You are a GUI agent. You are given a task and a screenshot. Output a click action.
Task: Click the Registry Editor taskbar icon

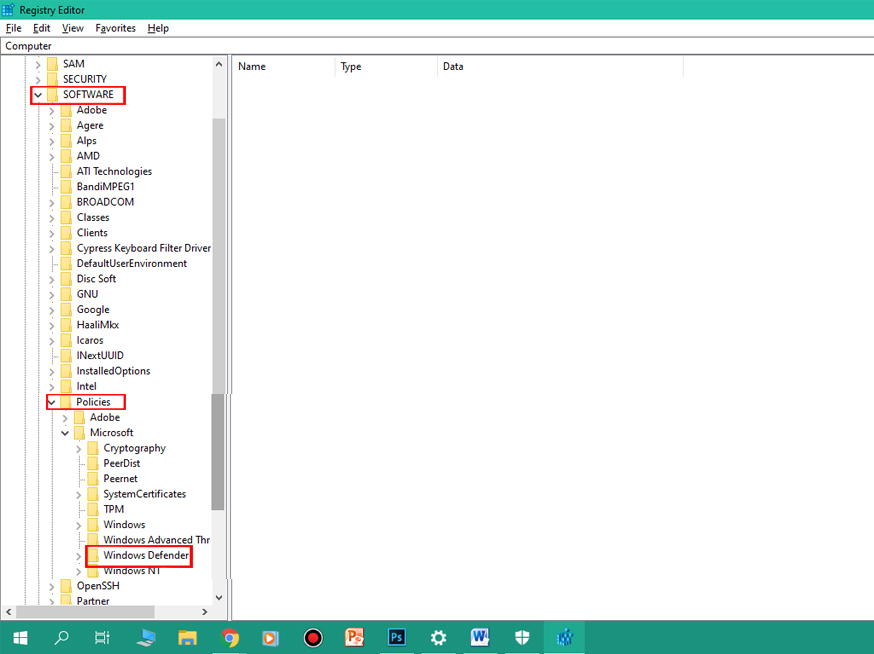(564, 637)
